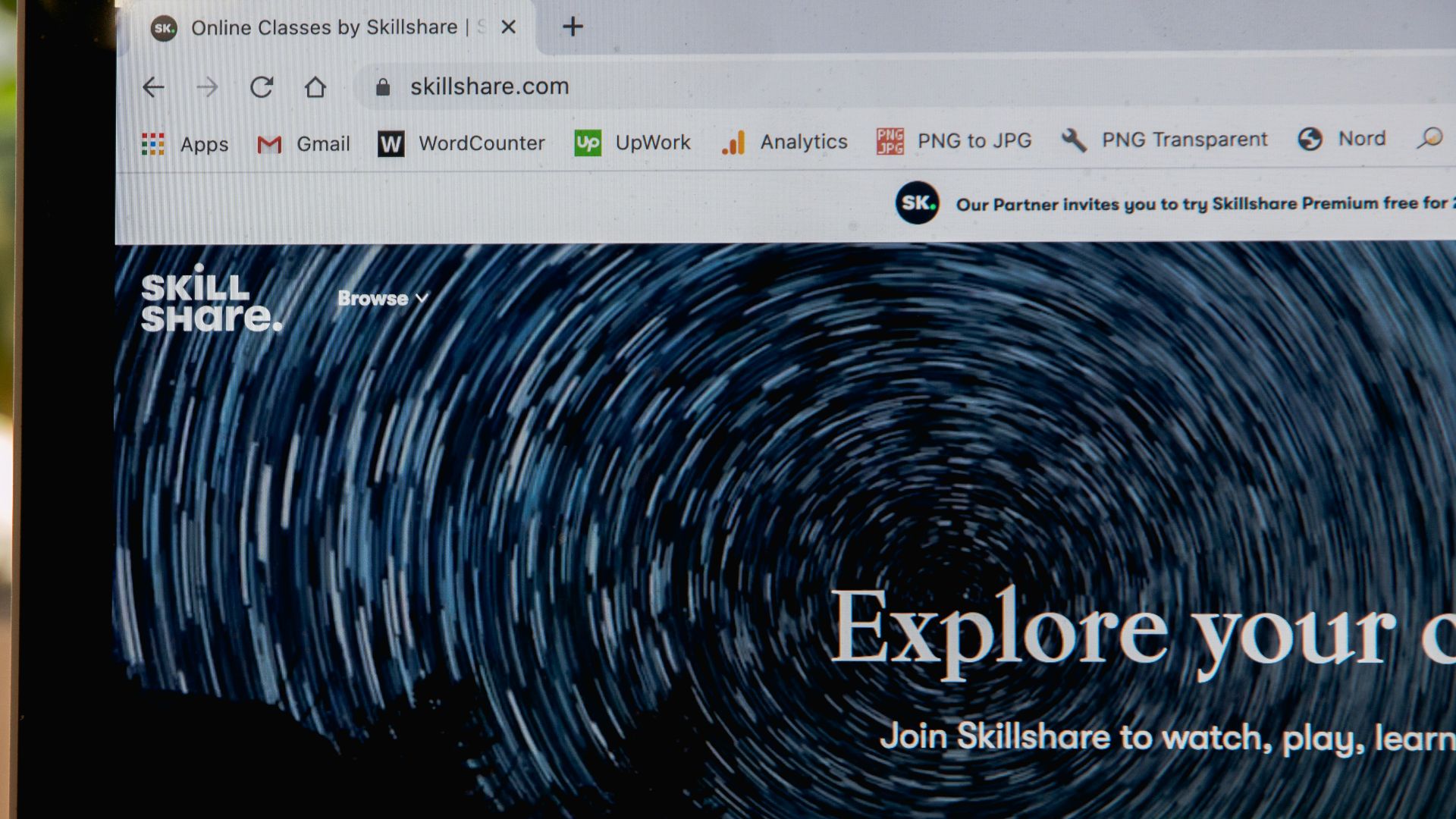Viewport: 1456px width, 819px height.
Task: Click the browser back arrow
Action: point(153,88)
